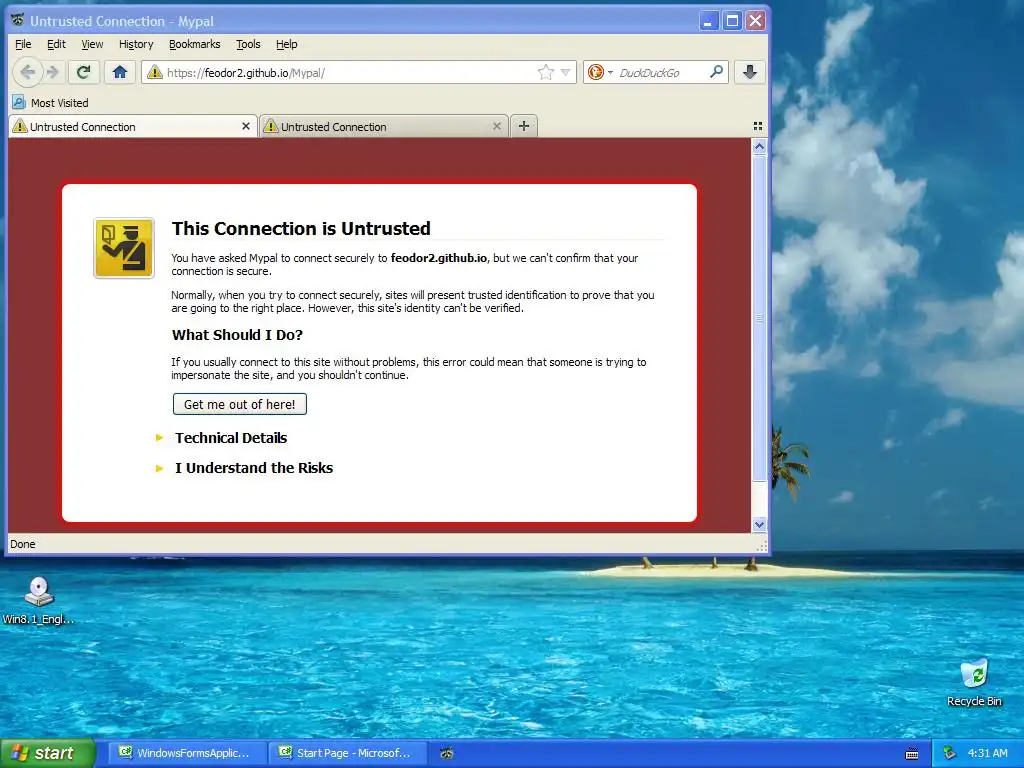Select the first Untrusted Connection tab

point(133,127)
